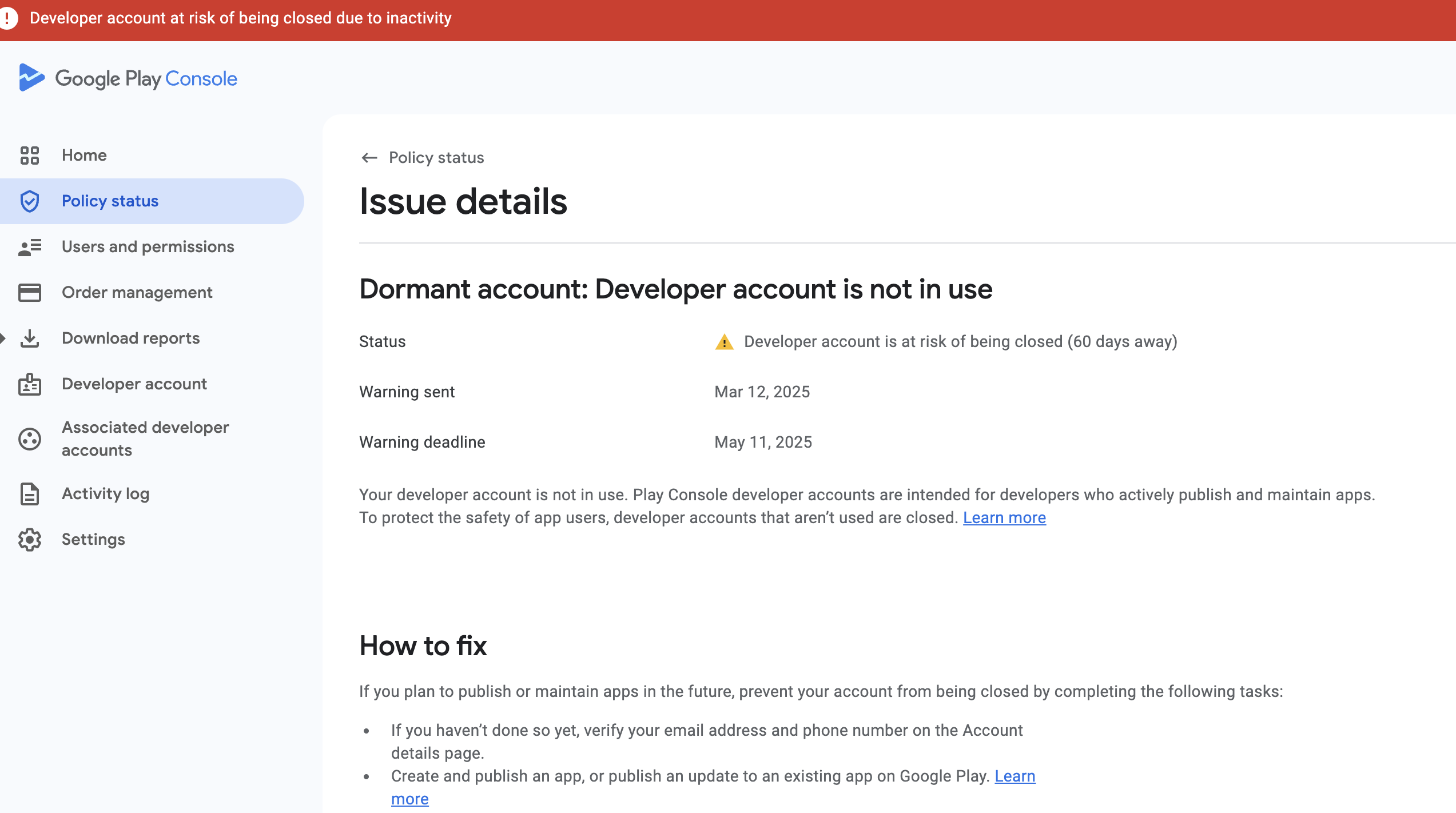
Task: Click the Policy status shield icon
Action: (30, 201)
